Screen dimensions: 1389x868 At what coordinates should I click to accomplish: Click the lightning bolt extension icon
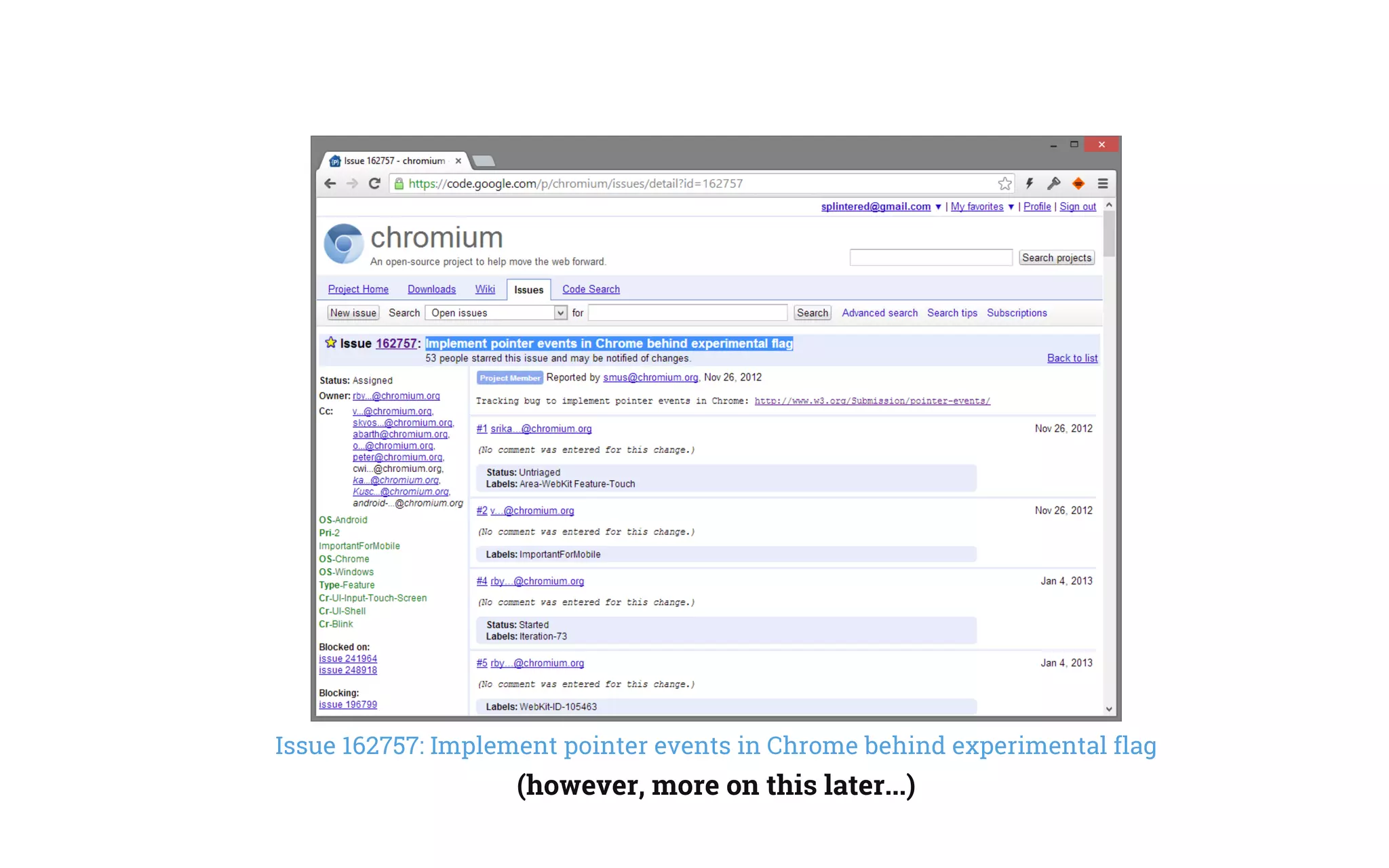point(1029,184)
